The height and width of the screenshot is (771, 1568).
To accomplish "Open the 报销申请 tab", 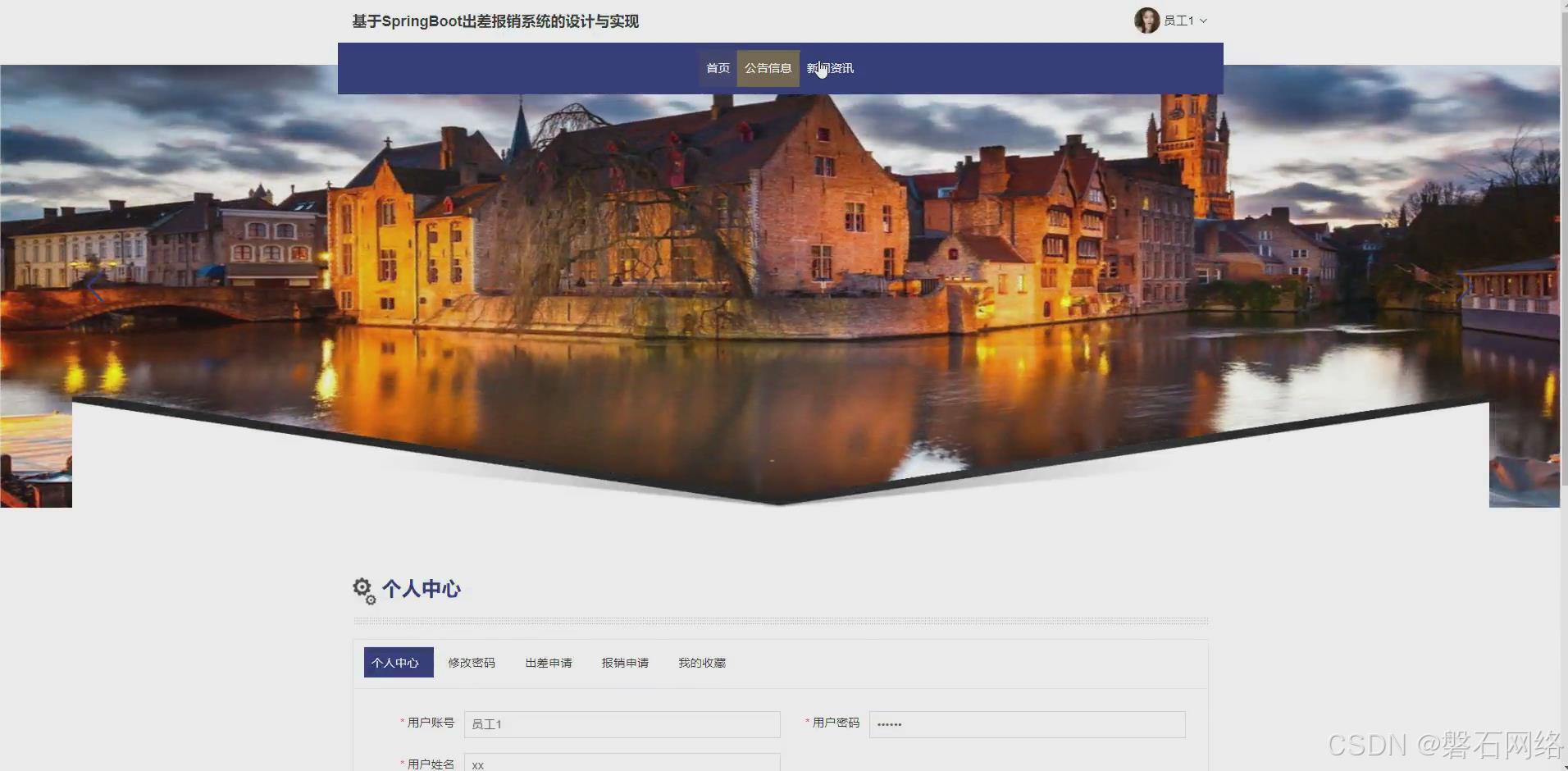I will coord(624,662).
